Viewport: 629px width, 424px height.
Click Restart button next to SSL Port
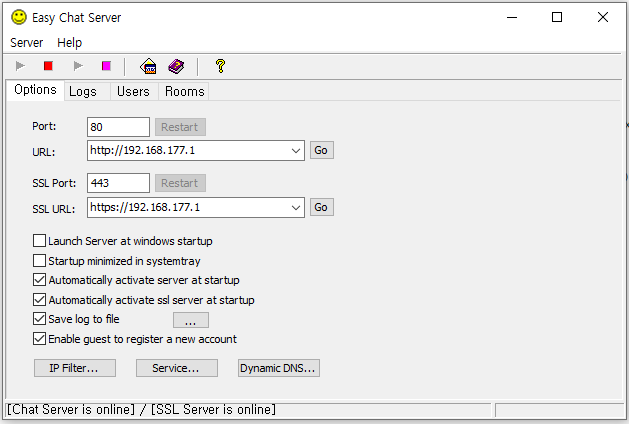pos(180,183)
